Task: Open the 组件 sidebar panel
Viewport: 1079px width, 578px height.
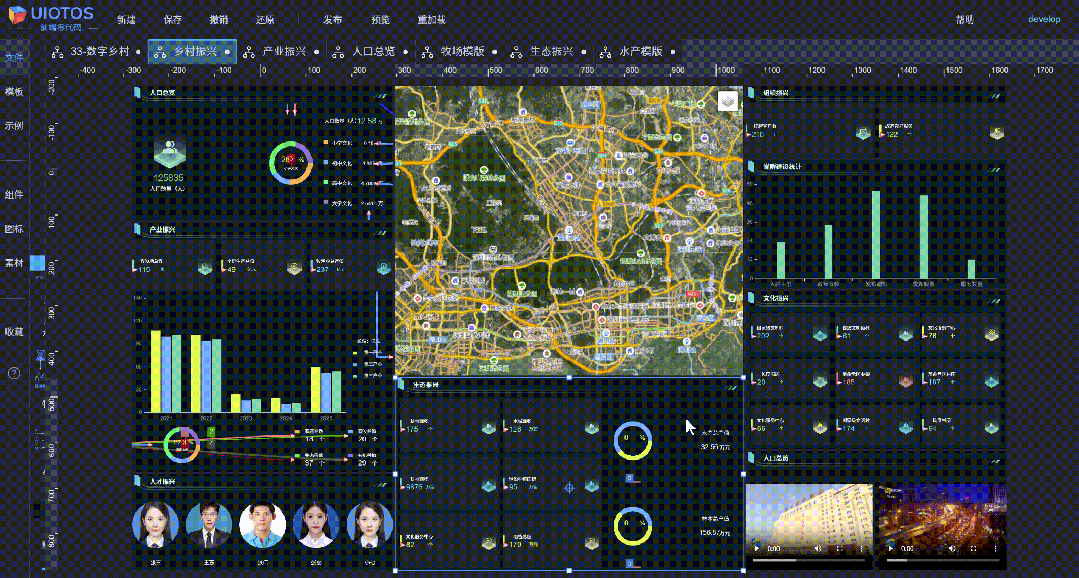Action: (14, 195)
